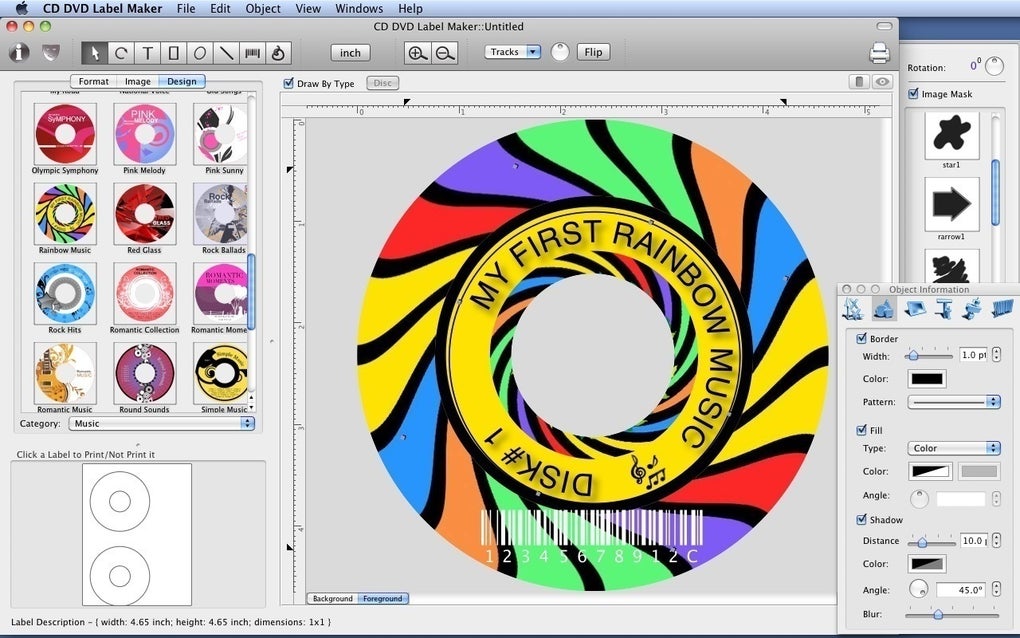Image resolution: width=1020 pixels, height=638 pixels.
Task: Select the Rainbow Music template thumbnail
Action: (x=64, y=214)
